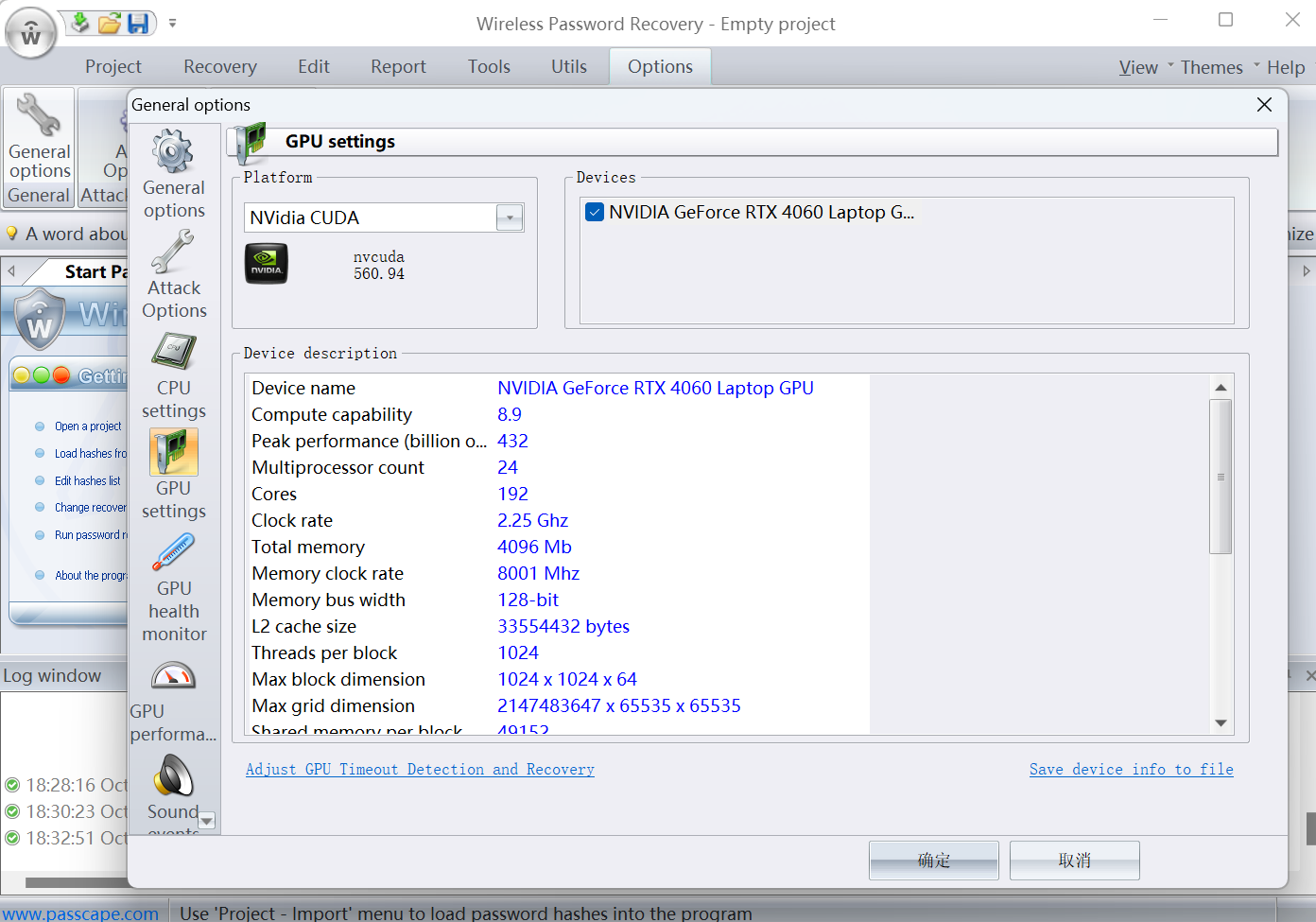Click the download/import quick-access icon
Viewport: 1316px width, 922px height.
[80, 23]
